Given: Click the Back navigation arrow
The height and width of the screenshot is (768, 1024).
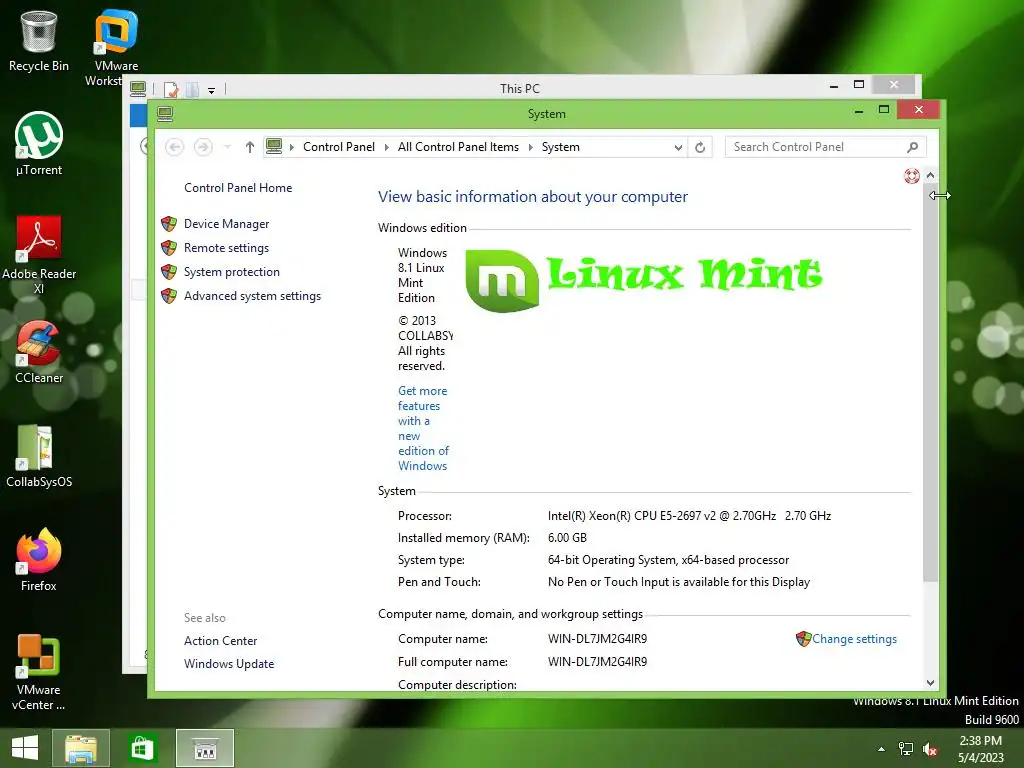Looking at the screenshot, I should point(174,147).
